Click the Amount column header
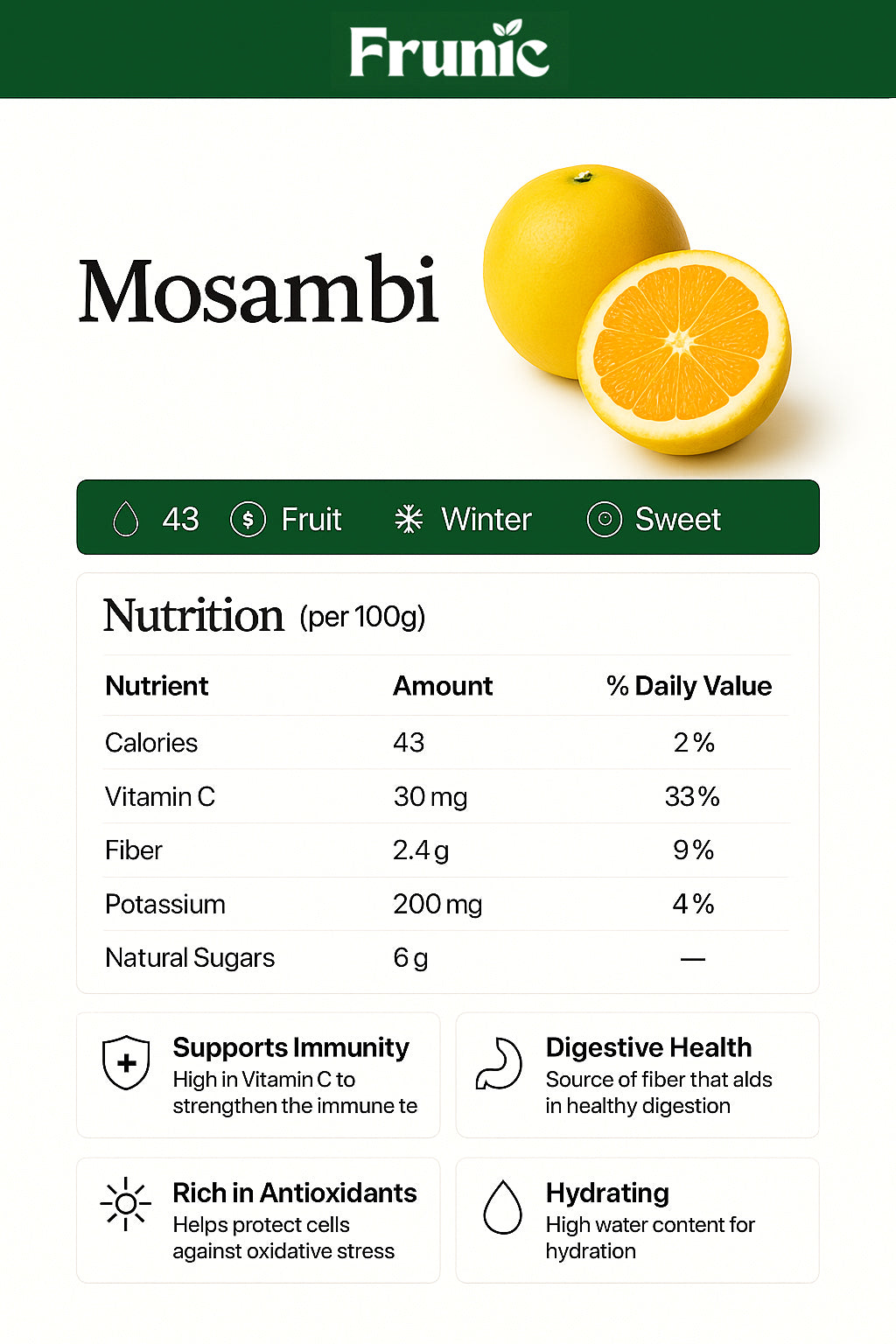The width and height of the screenshot is (896, 1344). coord(443,686)
